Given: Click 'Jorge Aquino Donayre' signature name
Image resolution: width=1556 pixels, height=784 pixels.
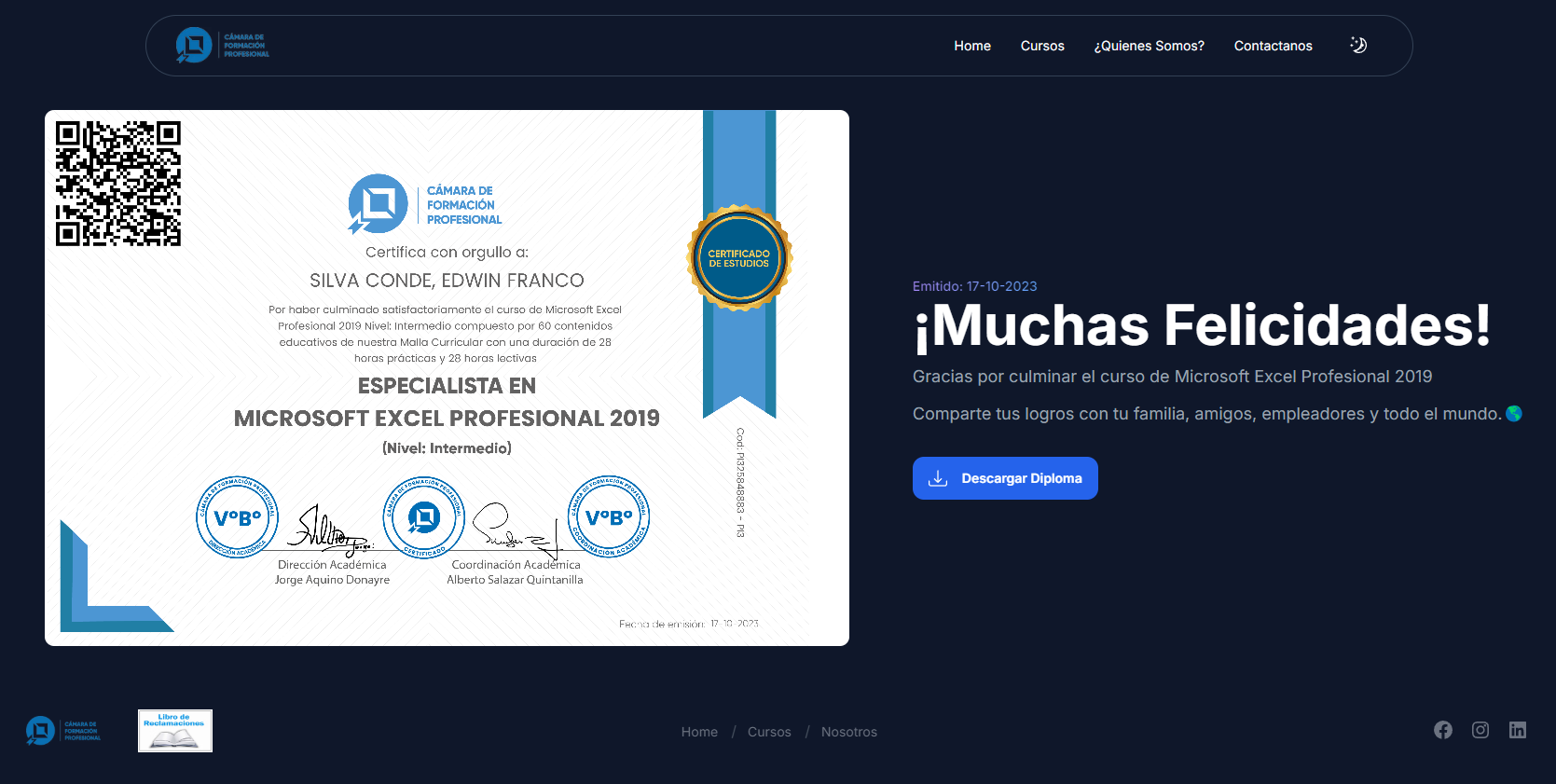Looking at the screenshot, I should click(x=332, y=580).
